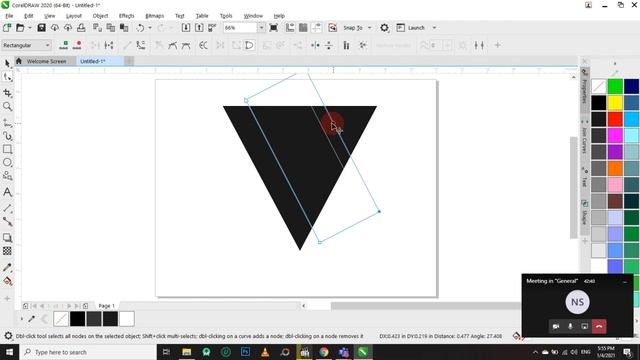Click the Open folder icon
Viewport: 640px width, 360px height.
click(x=20, y=28)
